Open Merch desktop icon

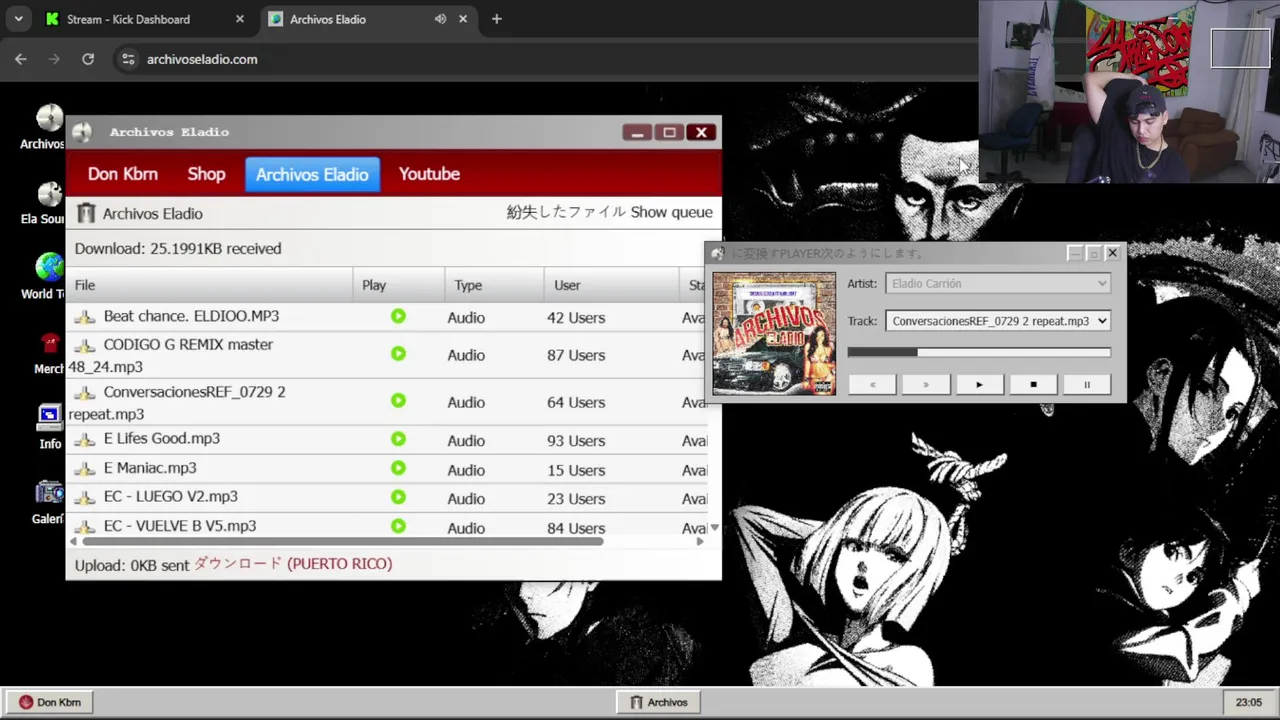pyautogui.click(x=49, y=343)
